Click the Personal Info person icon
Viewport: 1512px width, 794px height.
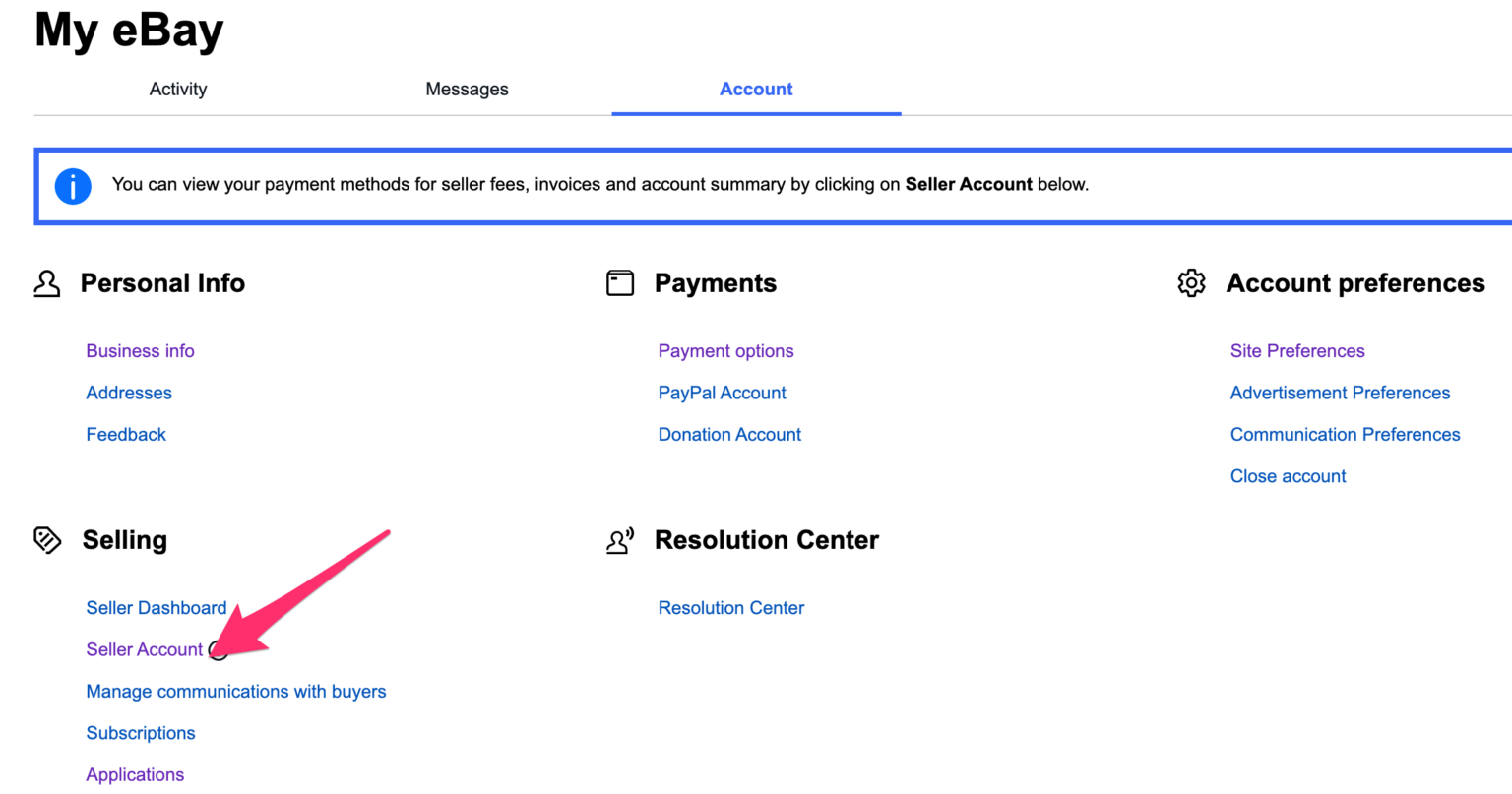[46, 282]
